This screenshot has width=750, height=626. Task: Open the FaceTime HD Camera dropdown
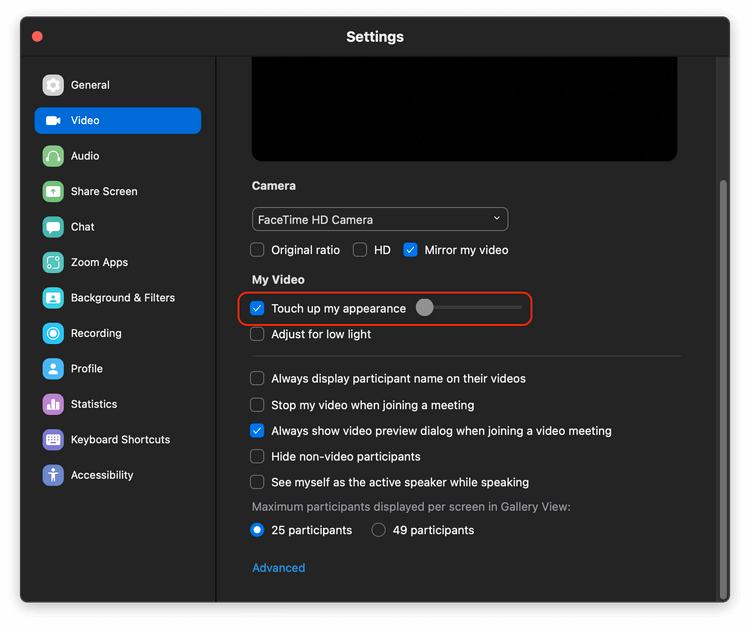pyautogui.click(x=380, y=219)
